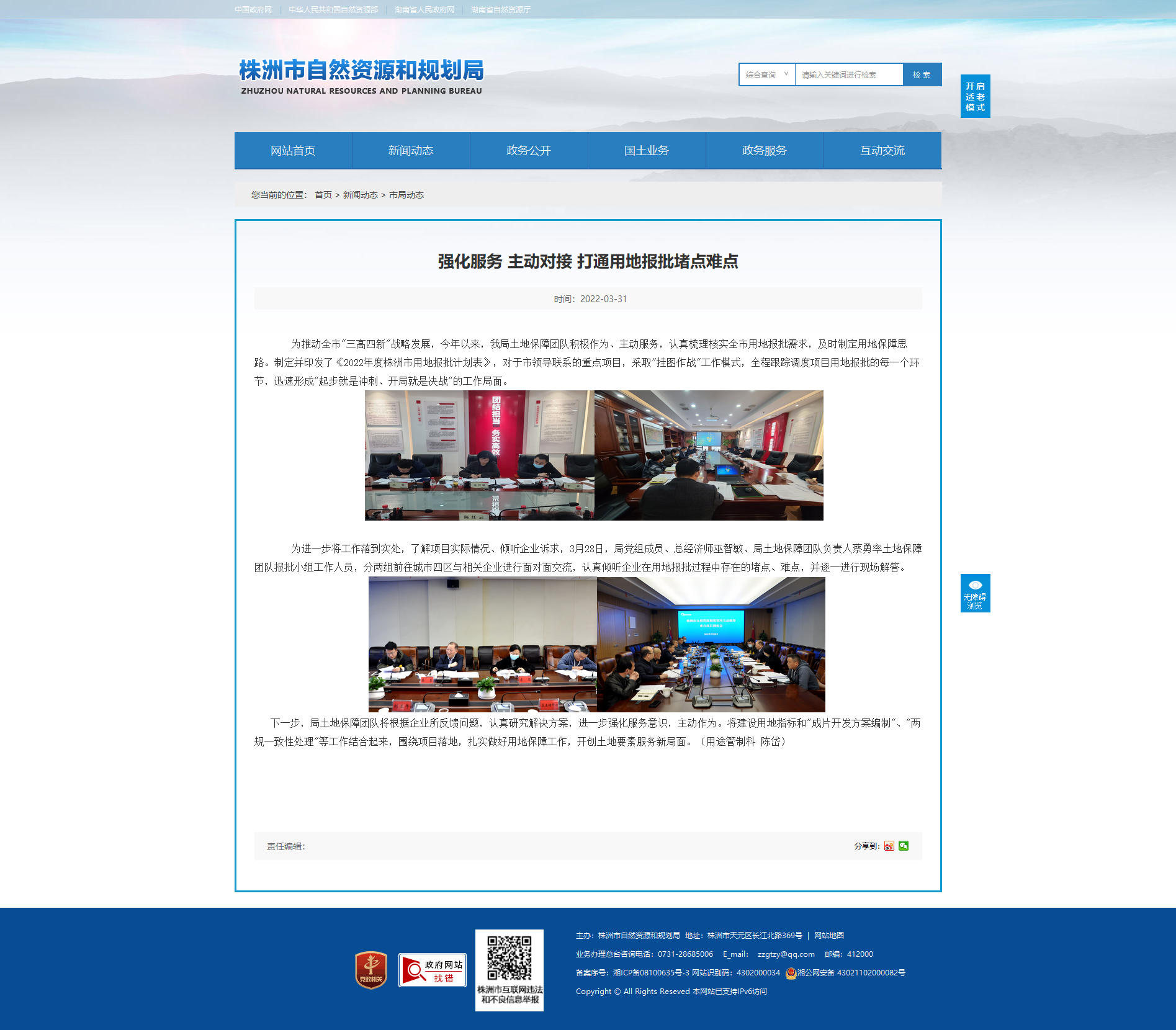Focus the keyword search input field
Screen dimensions: 1176x1030
click(x=849, y=74)
